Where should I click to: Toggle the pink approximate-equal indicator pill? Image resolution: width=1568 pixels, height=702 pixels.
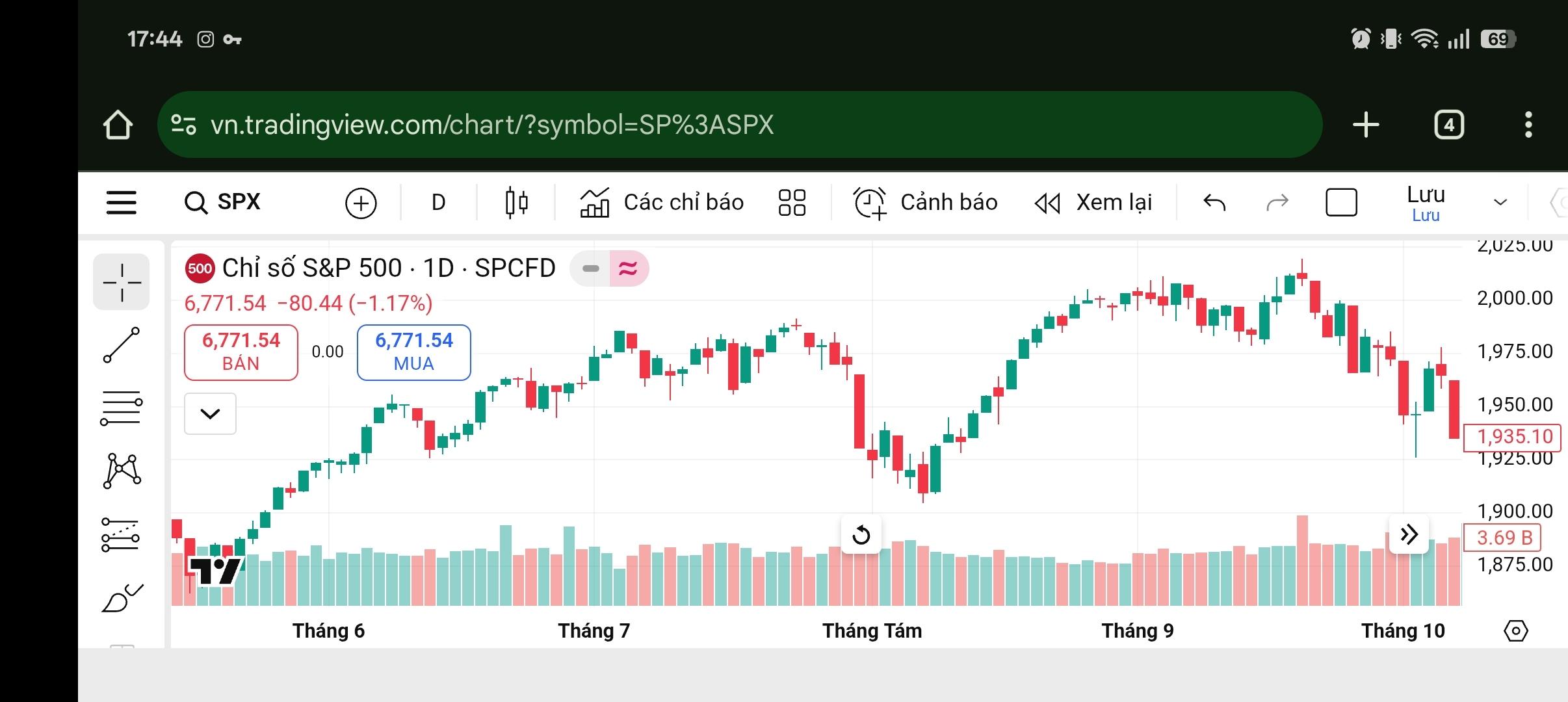(x=628, y=268)
